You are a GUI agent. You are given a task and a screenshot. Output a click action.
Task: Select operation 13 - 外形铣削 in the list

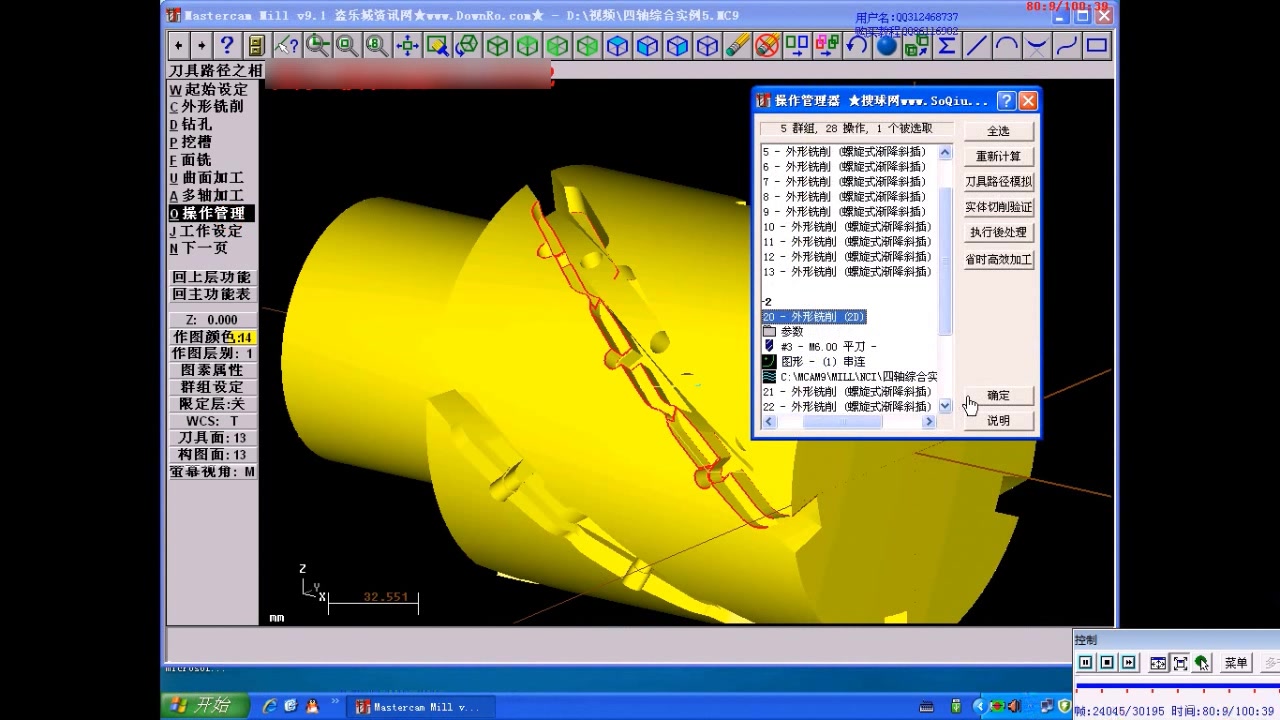[x=847, y=271]
